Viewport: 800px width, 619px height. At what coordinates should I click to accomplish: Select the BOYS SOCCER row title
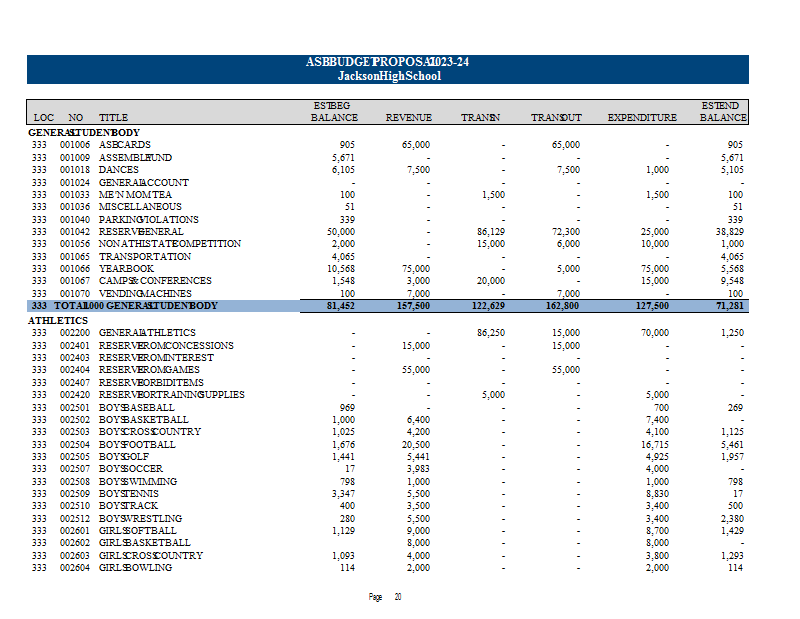tap(131, 469)
